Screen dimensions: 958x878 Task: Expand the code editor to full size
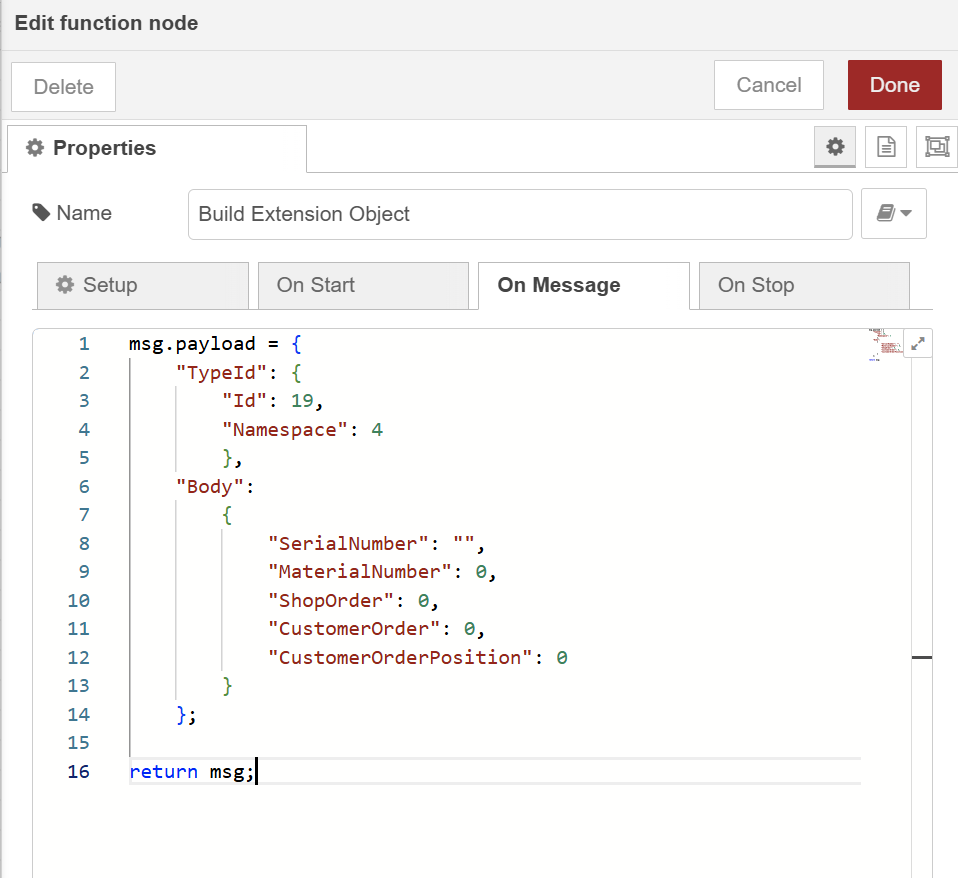[x=918, y=343]
